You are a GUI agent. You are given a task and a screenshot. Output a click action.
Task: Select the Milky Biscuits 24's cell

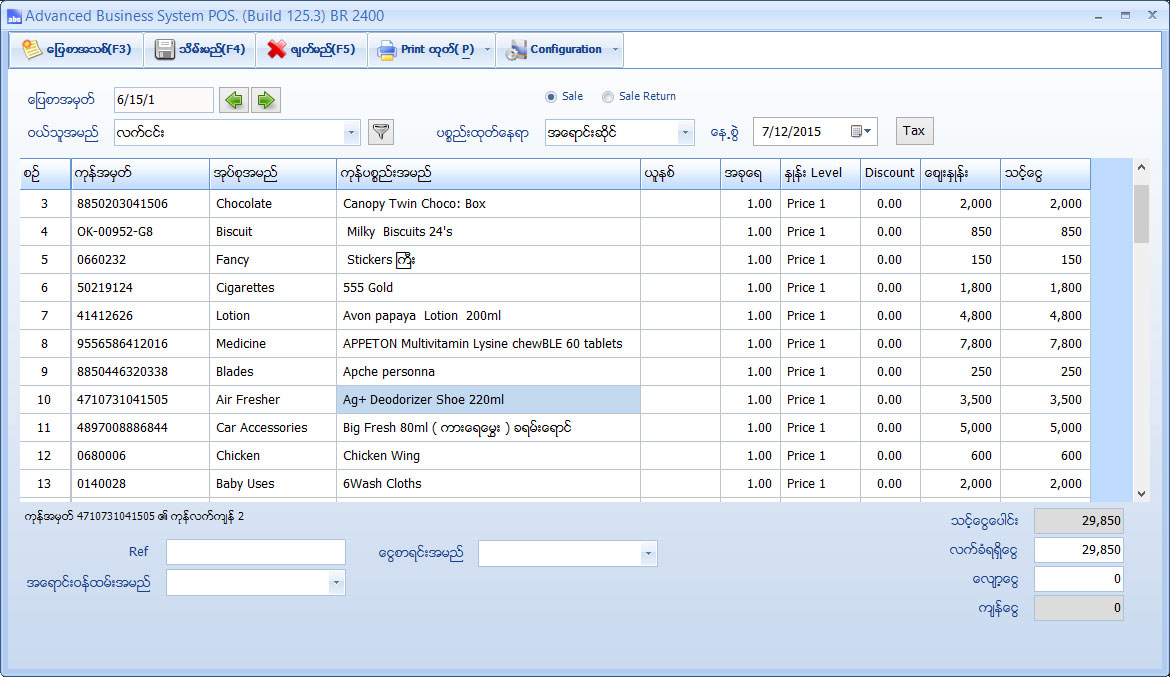[489, 232]
